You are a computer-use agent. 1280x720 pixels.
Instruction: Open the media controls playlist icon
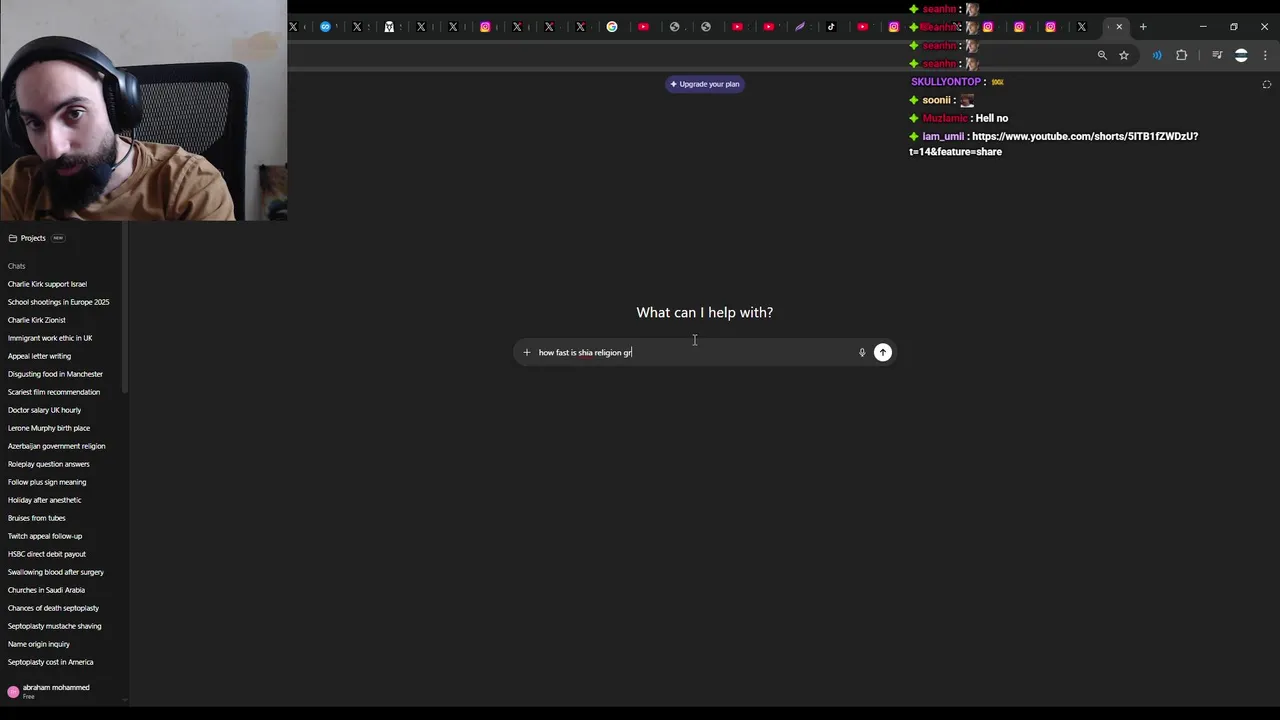click(1217, 55)
